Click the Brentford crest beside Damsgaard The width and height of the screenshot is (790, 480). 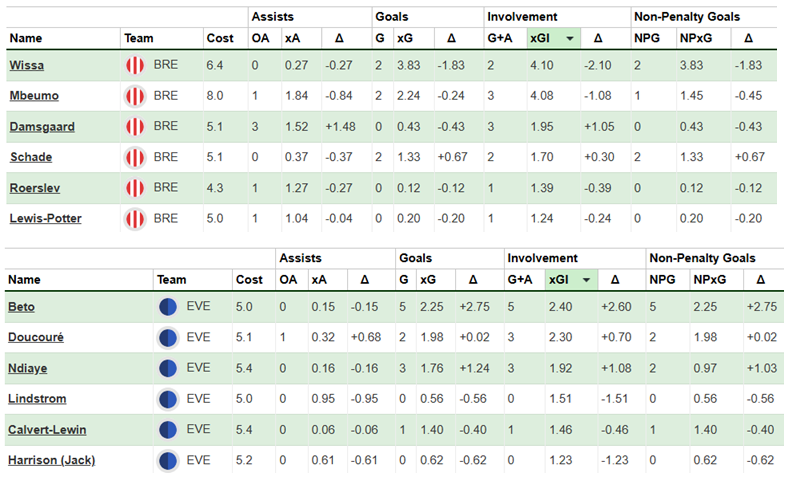pos(135,127)
